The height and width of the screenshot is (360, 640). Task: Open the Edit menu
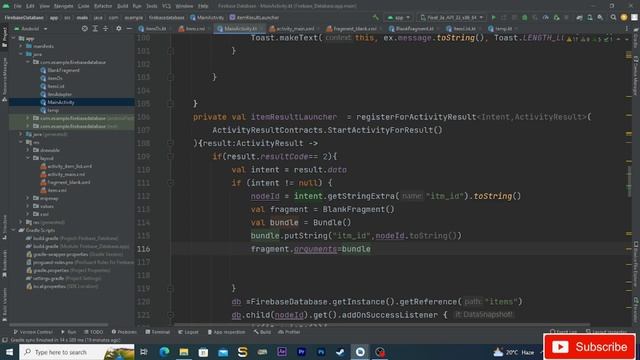[x=30, y=6]
